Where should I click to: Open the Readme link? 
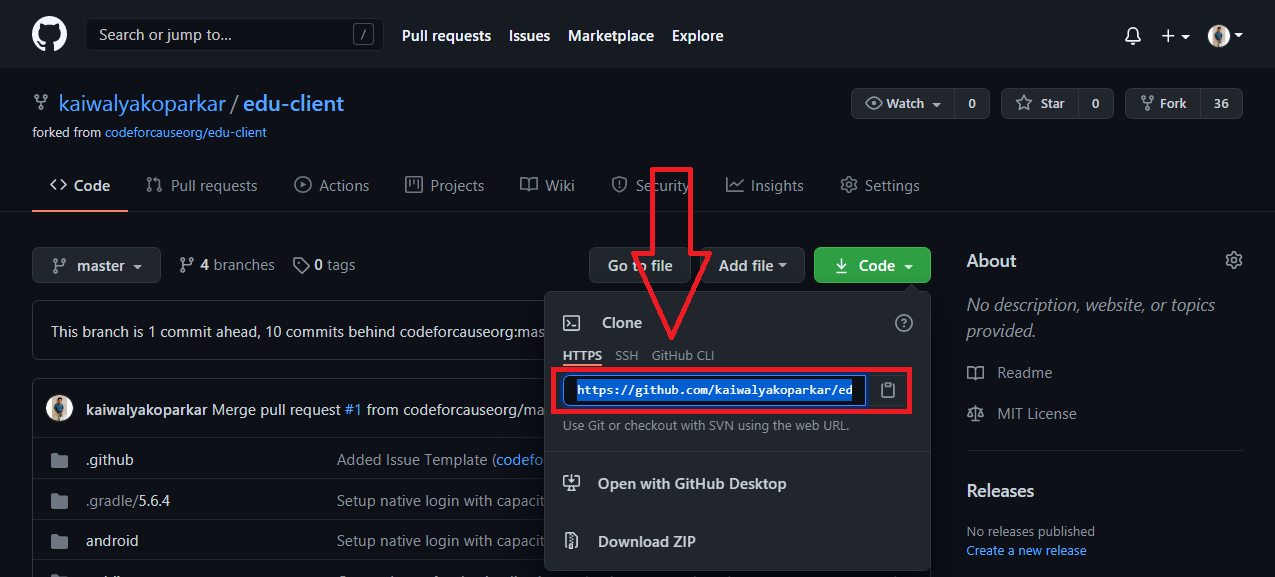1025,373
